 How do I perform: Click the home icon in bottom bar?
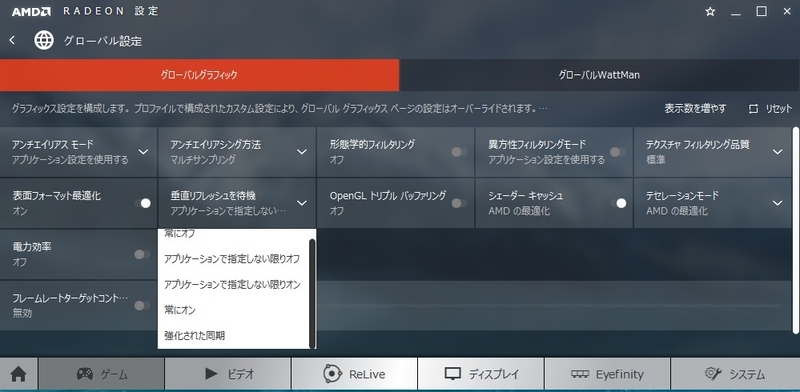tap(18, 374)
